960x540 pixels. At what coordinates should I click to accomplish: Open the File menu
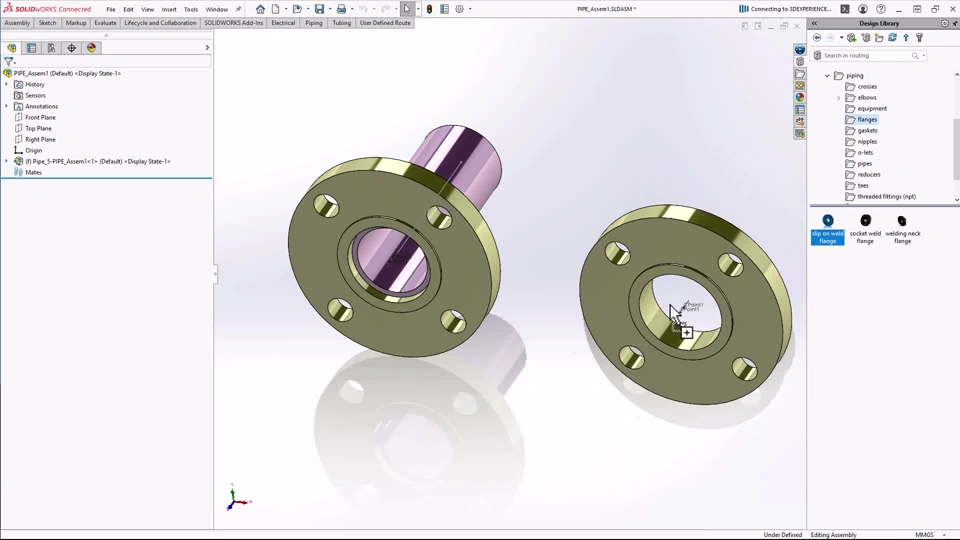pyautogui.click(x=111, y=9)
